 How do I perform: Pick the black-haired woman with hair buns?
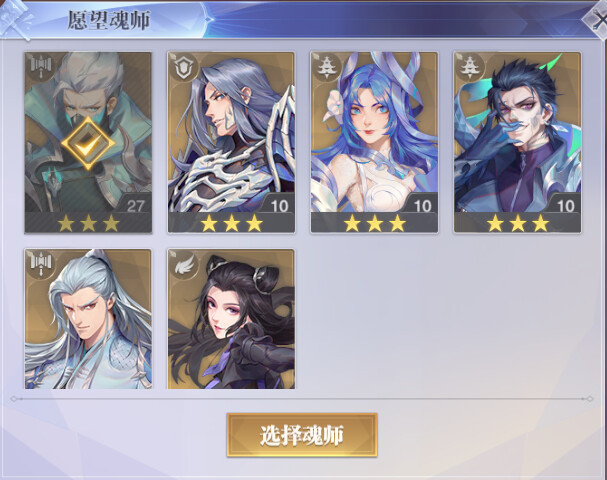click(x=231, y=319)
